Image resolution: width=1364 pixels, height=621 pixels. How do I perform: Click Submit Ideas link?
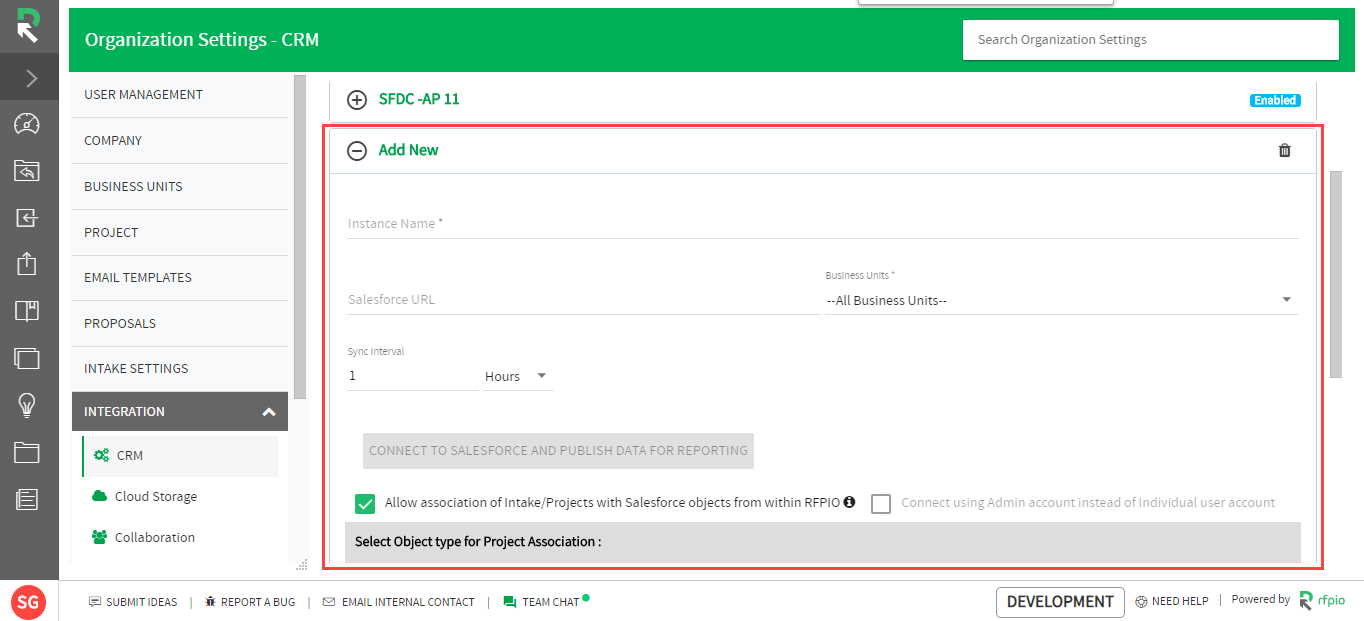tap(133, 602)
